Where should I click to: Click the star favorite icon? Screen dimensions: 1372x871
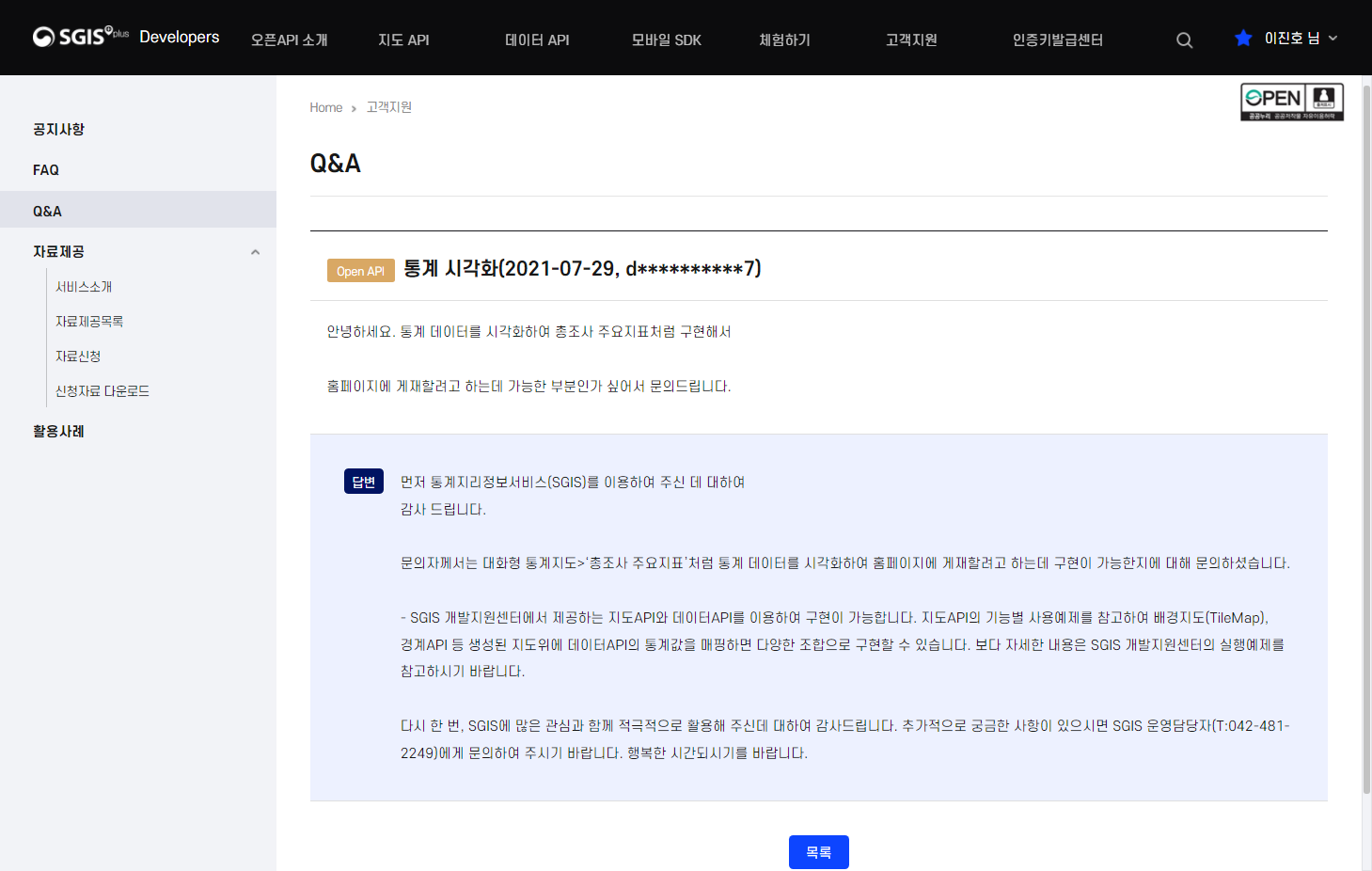point(1243,37)
